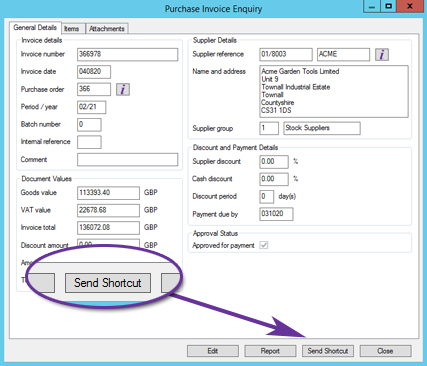Select the Stock Suppliers group name field
This screenshot has height=366, width=427.
(322, 128)
